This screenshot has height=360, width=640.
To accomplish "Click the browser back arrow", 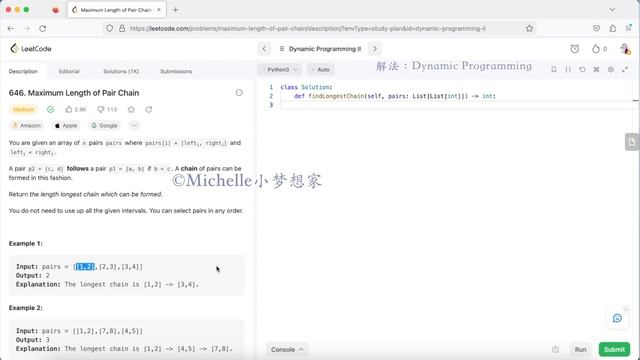I will coord(11,29).
